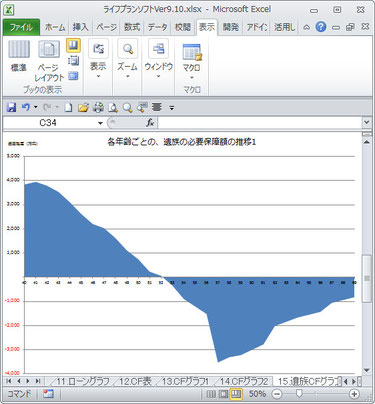Switch to 標準 normal view in ribbon

click(x=19, y=55)
